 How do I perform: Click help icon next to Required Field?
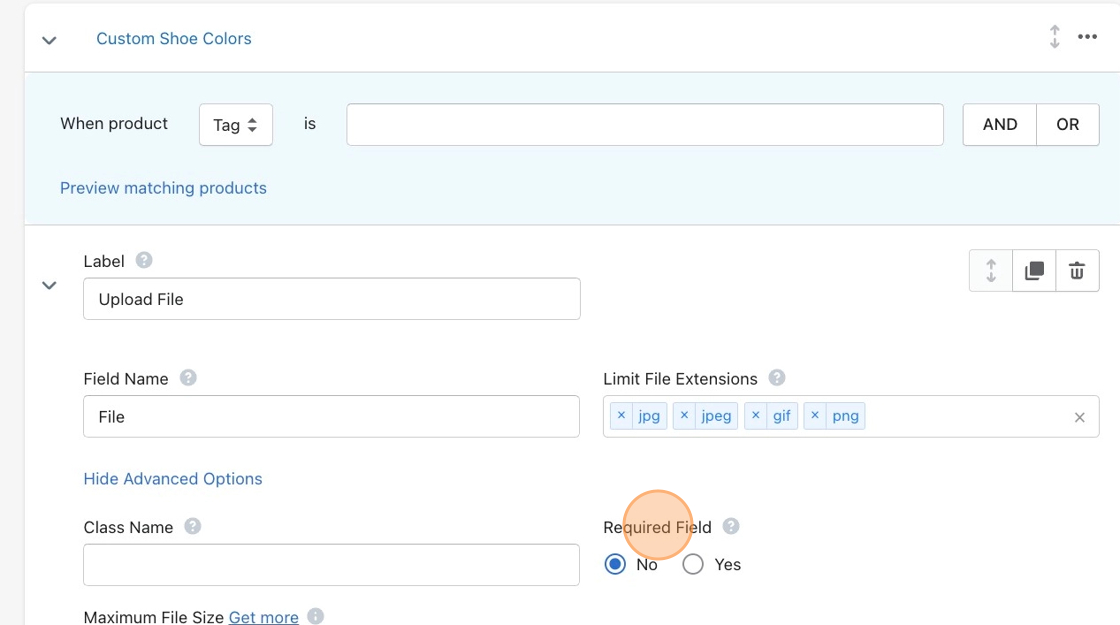coord(731,527)
